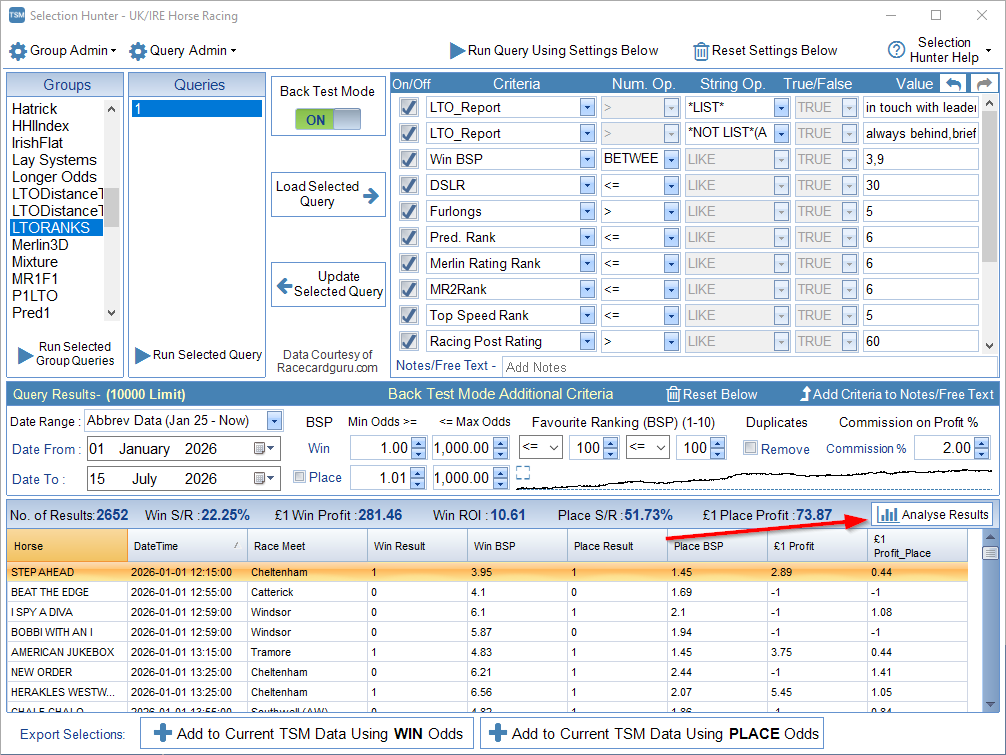Open Racing Post Rating criteria dropdown

[x=587, y=341]
